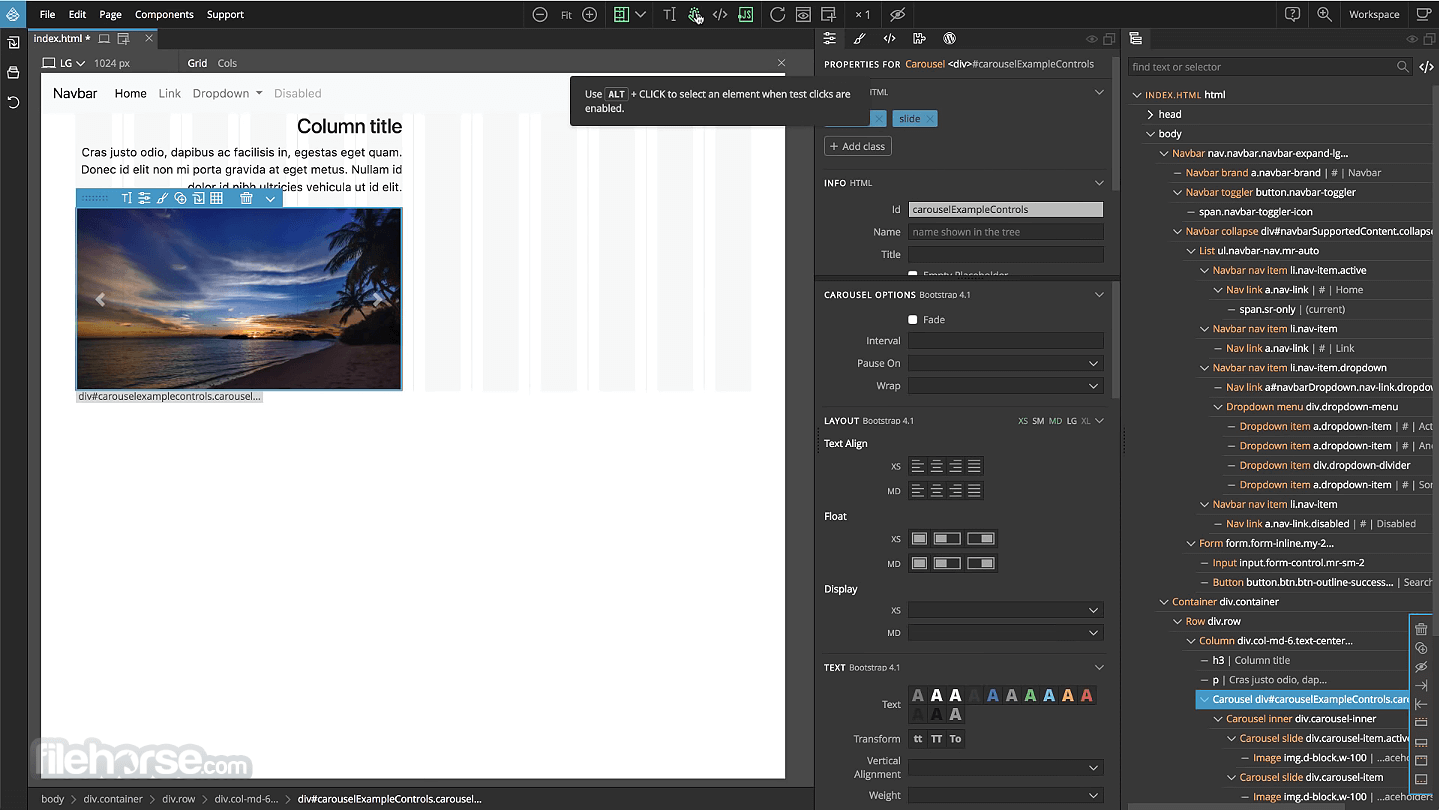Screen dimensions: 1439x810
Task: Zoom in the page view with plus icon
Action: 590,14
